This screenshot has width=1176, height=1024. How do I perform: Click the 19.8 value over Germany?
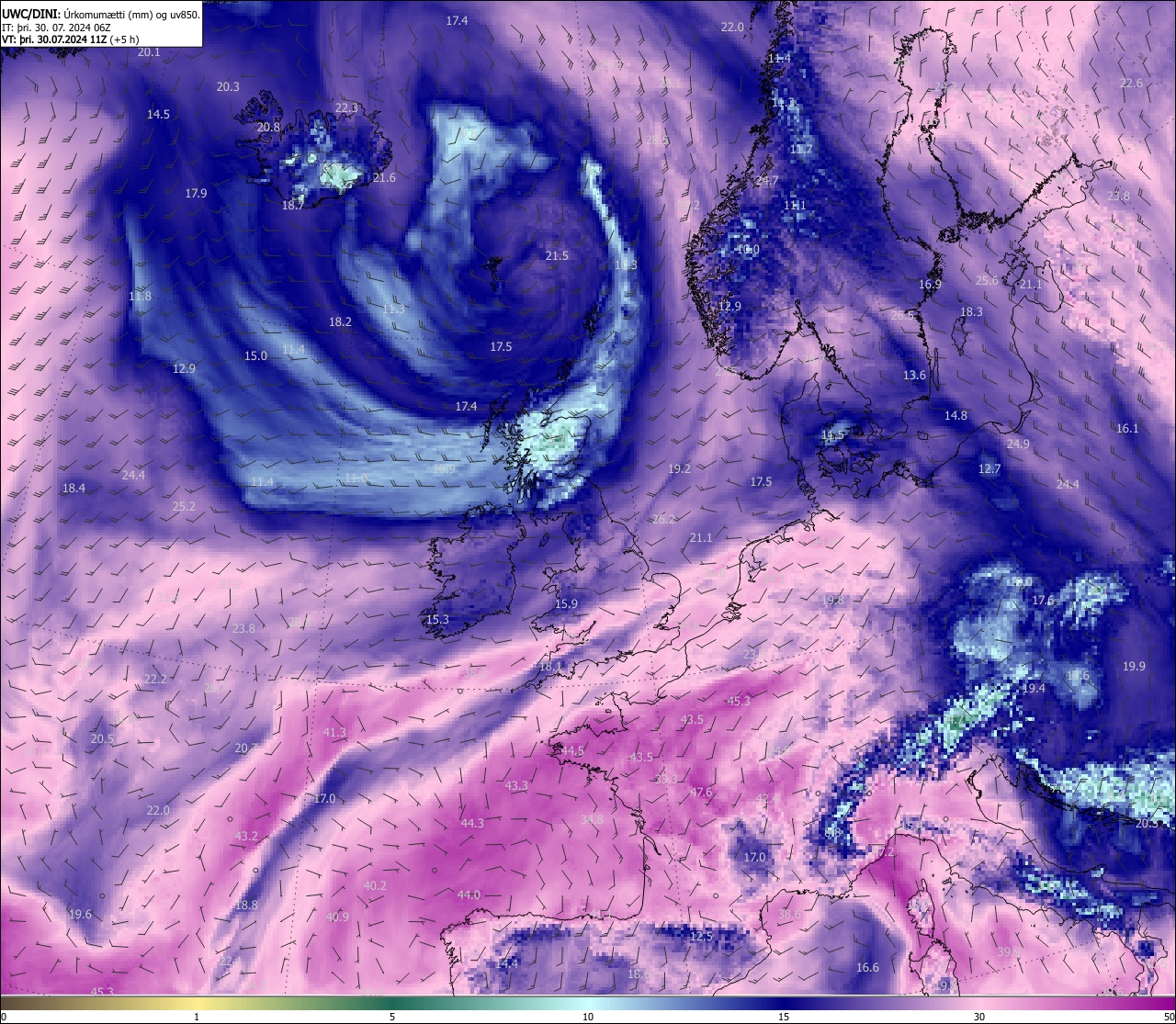tap(832, 600)
